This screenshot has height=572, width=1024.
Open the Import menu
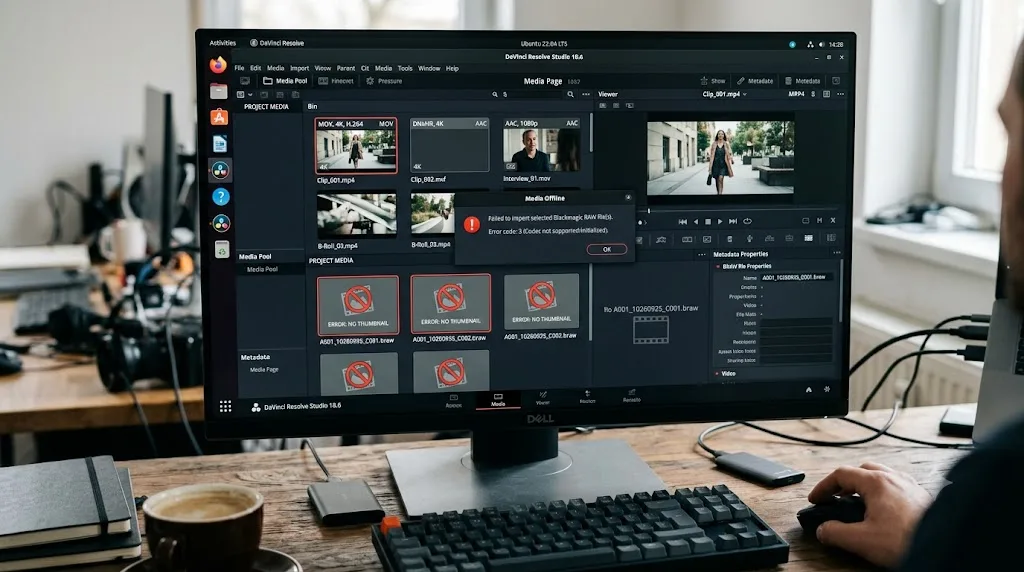pyautogui.click(x=299, y=68)
